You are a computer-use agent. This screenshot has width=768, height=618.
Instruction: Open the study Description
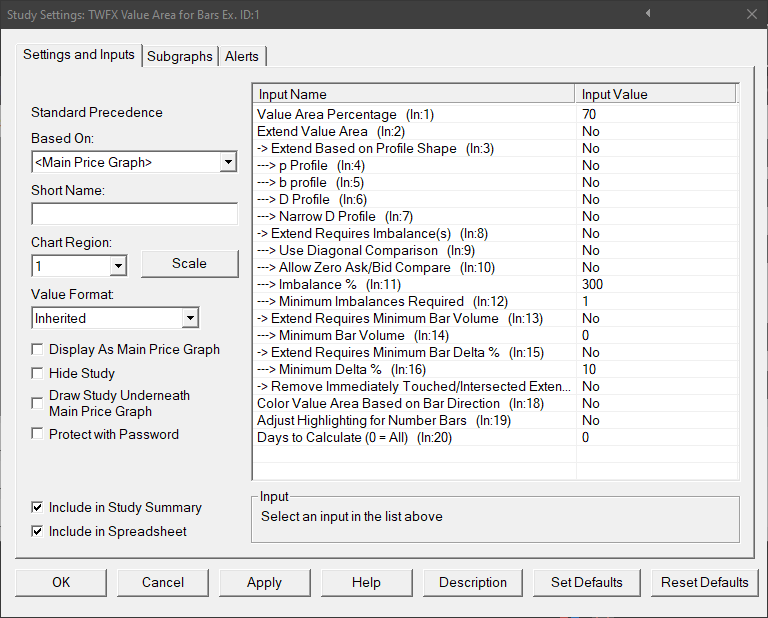coord(473,582)
